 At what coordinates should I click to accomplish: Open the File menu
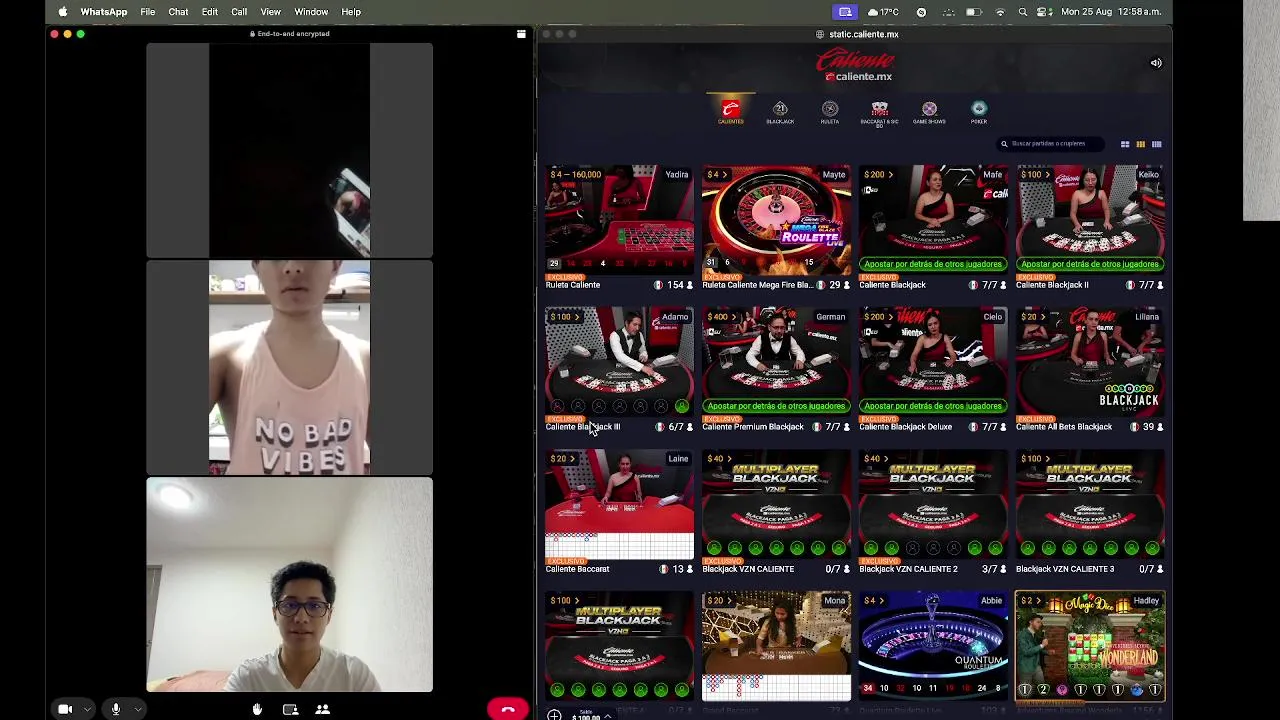[x=148, y=12]
